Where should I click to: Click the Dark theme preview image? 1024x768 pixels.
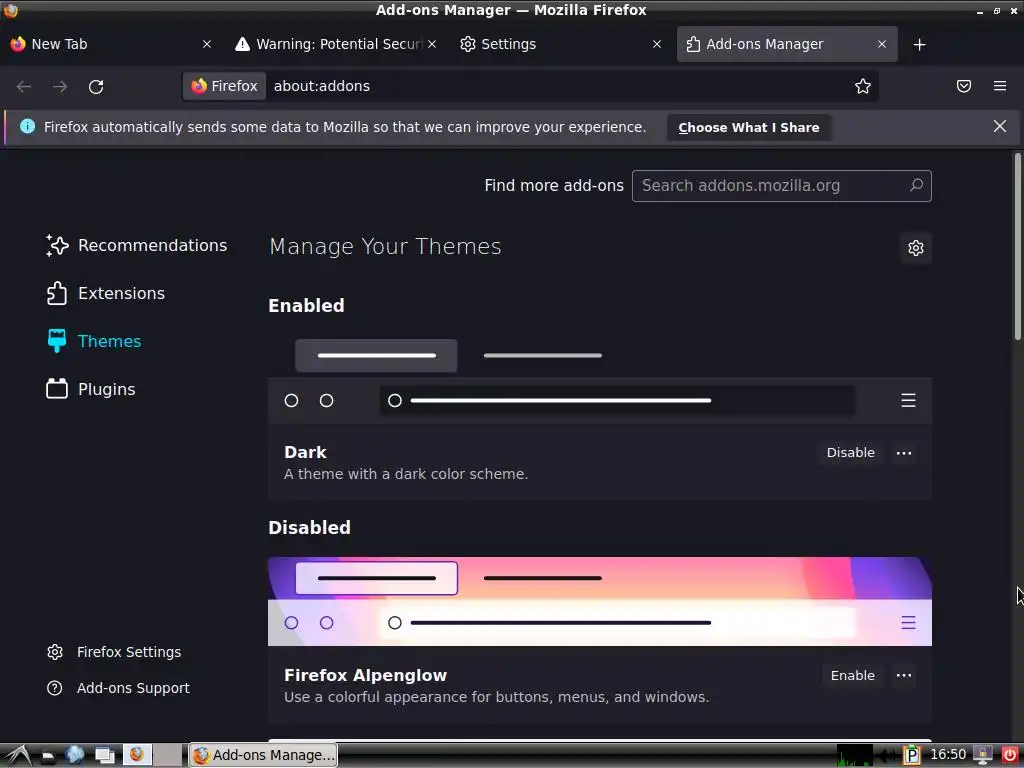point(600,379)
